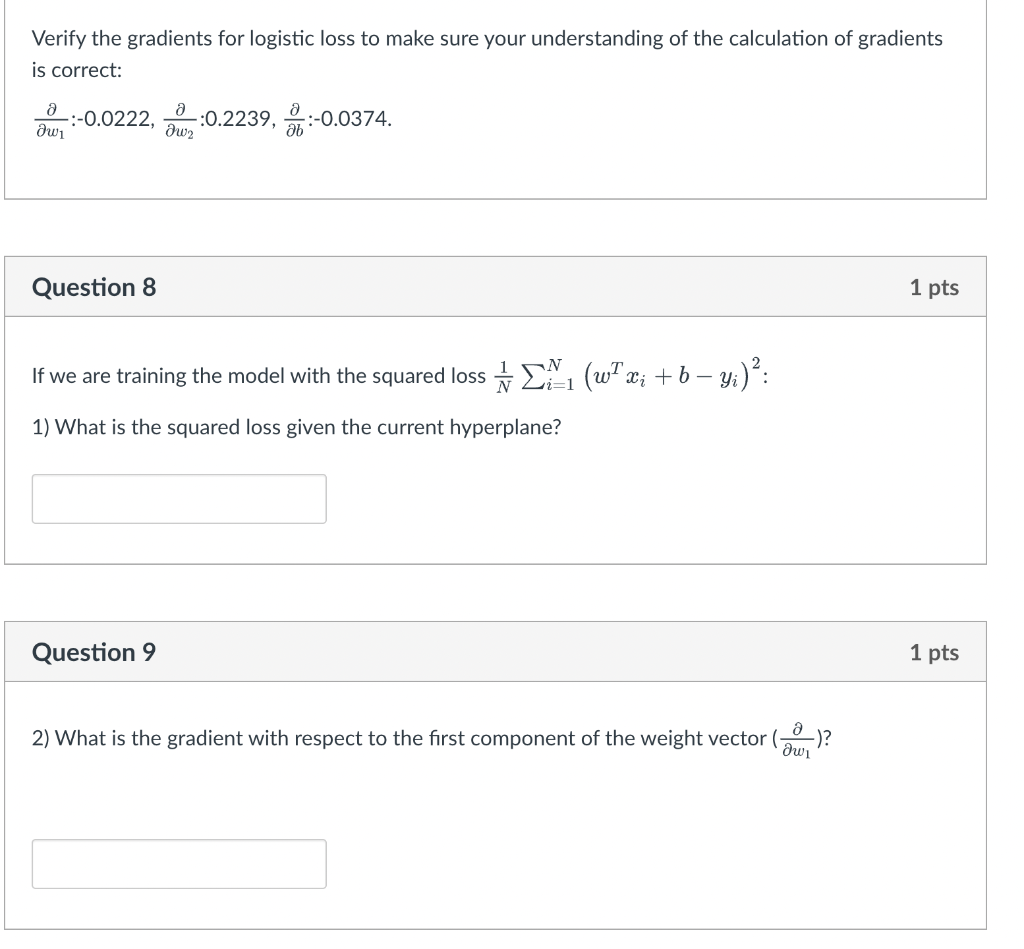Click the "is correct:" line of text
This screenshot has width=1024, height=949.
pyautogui.click(x=77, y=72)
